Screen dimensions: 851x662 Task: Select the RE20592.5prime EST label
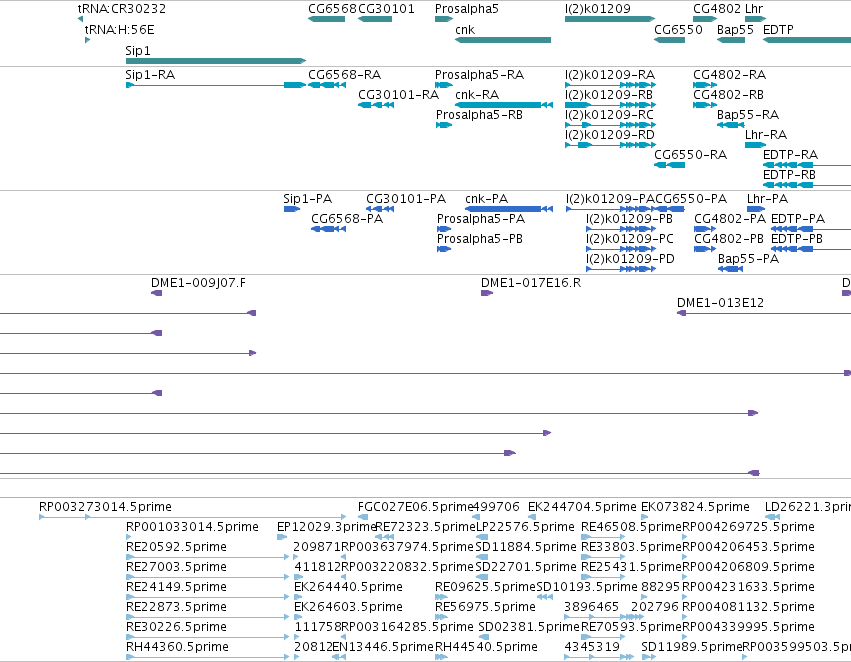point(176,548)
